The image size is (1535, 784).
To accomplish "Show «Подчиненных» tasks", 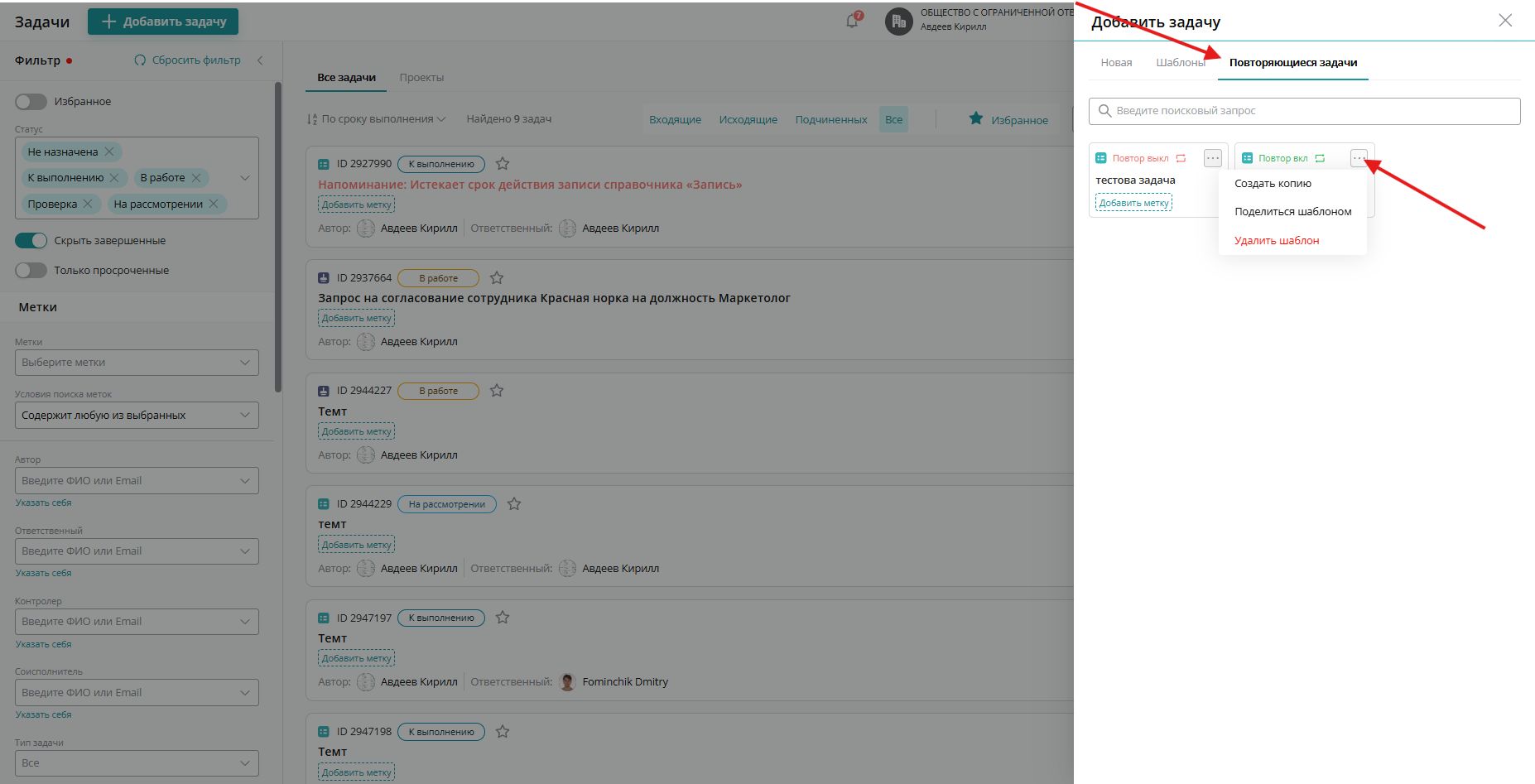I will click(x=831, y=120).
